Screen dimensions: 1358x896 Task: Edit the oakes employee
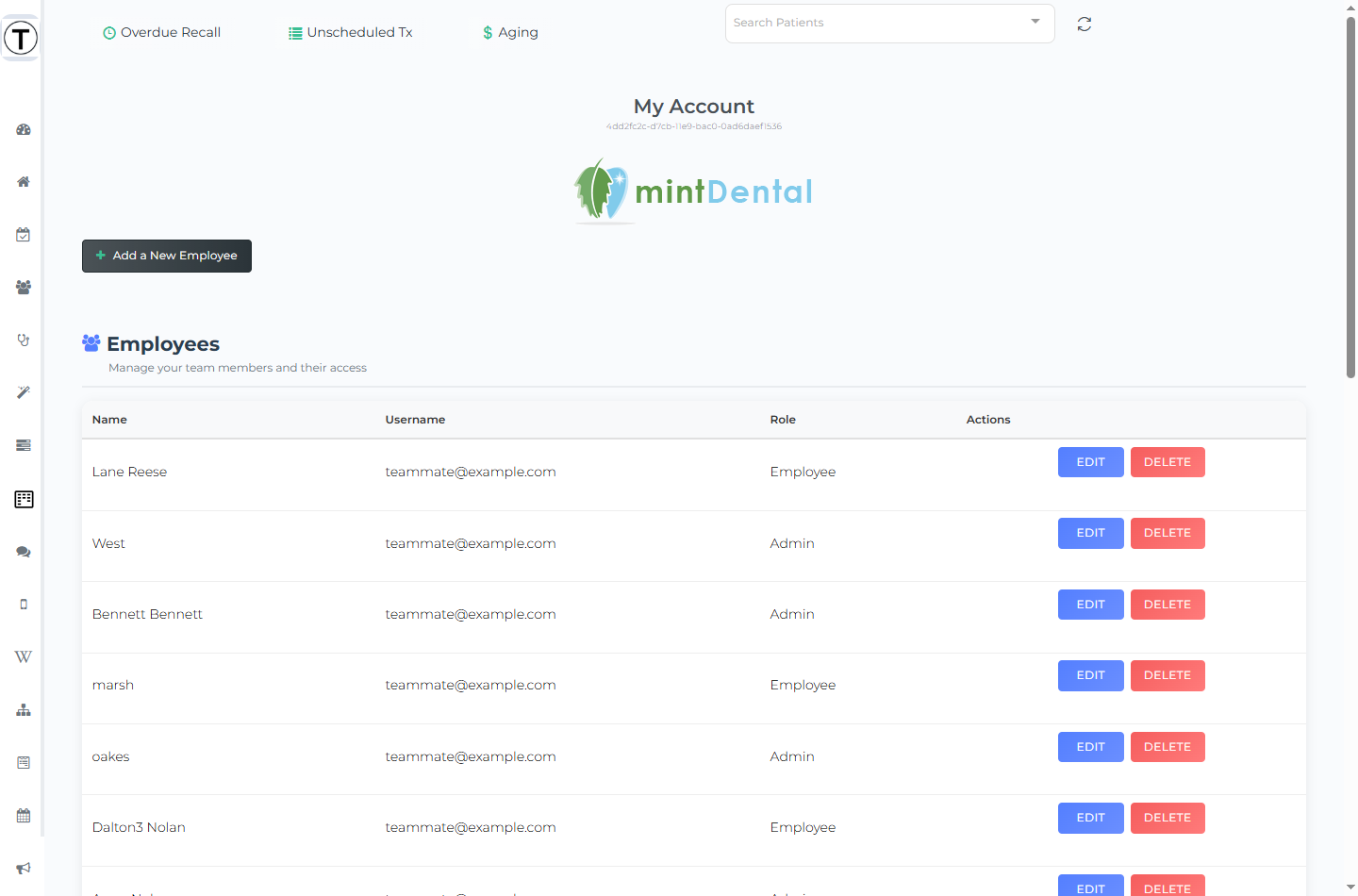pos(1091,747)
